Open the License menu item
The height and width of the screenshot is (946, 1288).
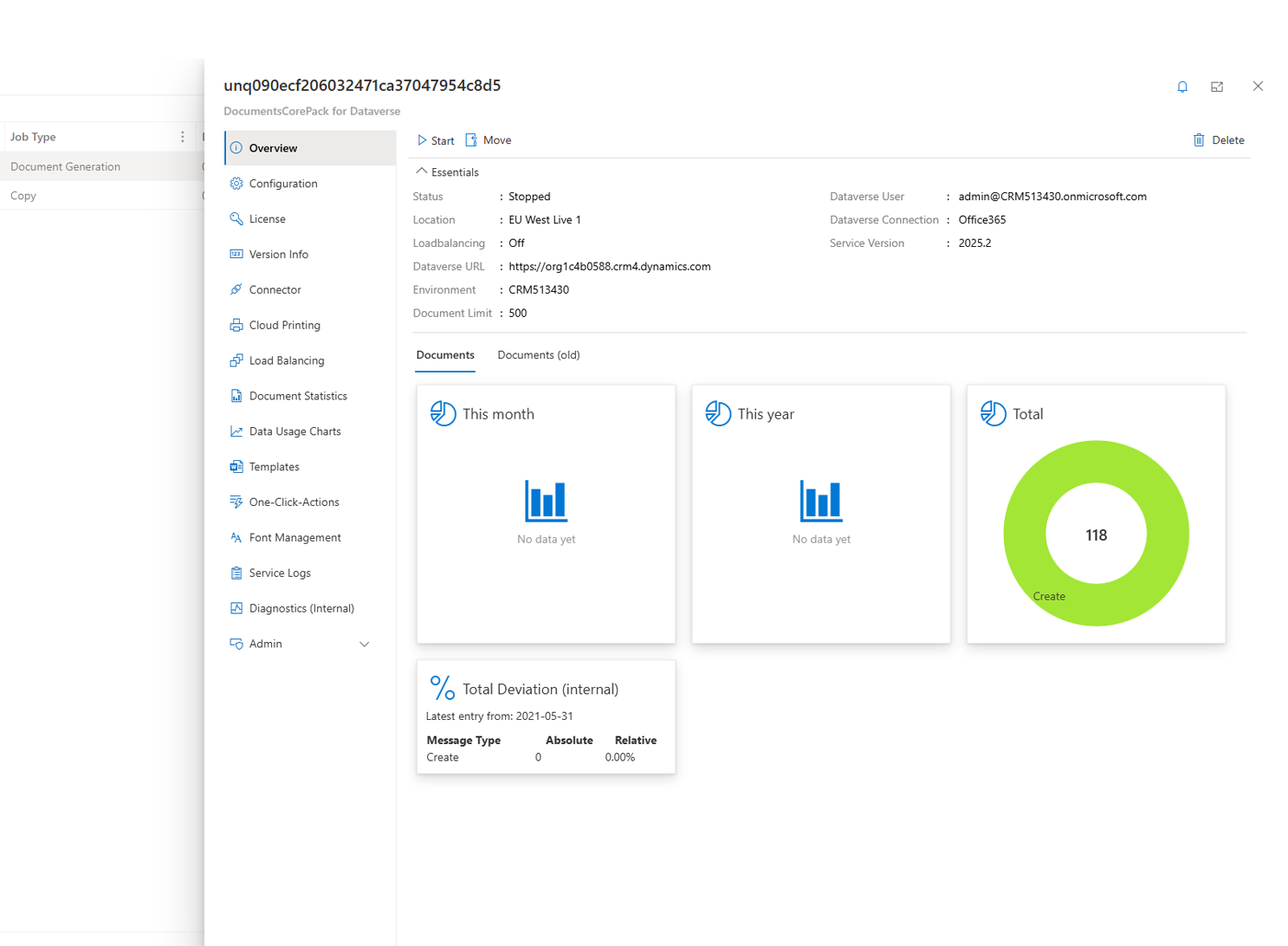point(311,219)
